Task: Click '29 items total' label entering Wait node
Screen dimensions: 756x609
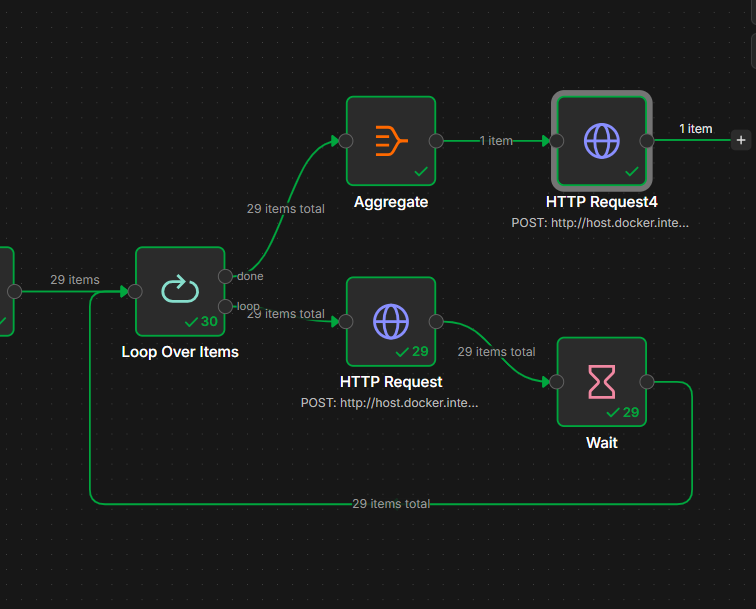Action: tap(497, 352)
